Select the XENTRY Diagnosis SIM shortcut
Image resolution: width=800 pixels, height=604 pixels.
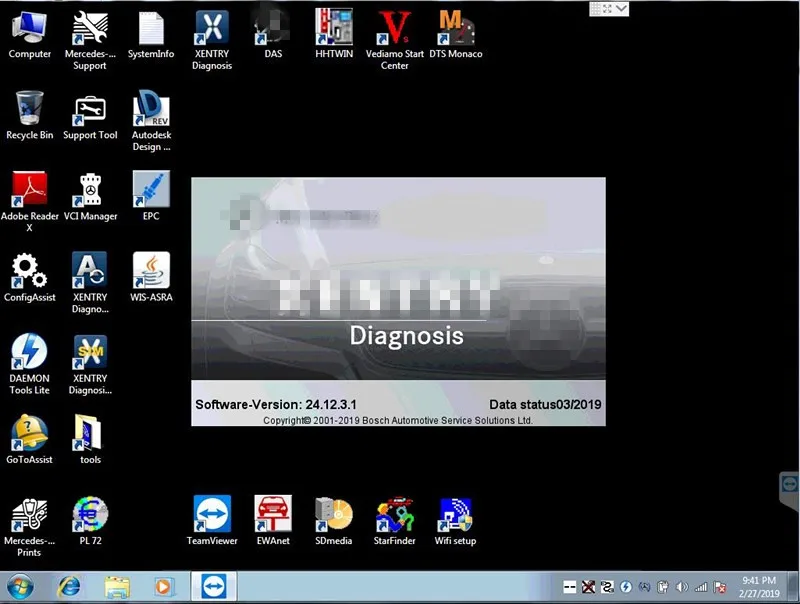(x=90, y=365)
